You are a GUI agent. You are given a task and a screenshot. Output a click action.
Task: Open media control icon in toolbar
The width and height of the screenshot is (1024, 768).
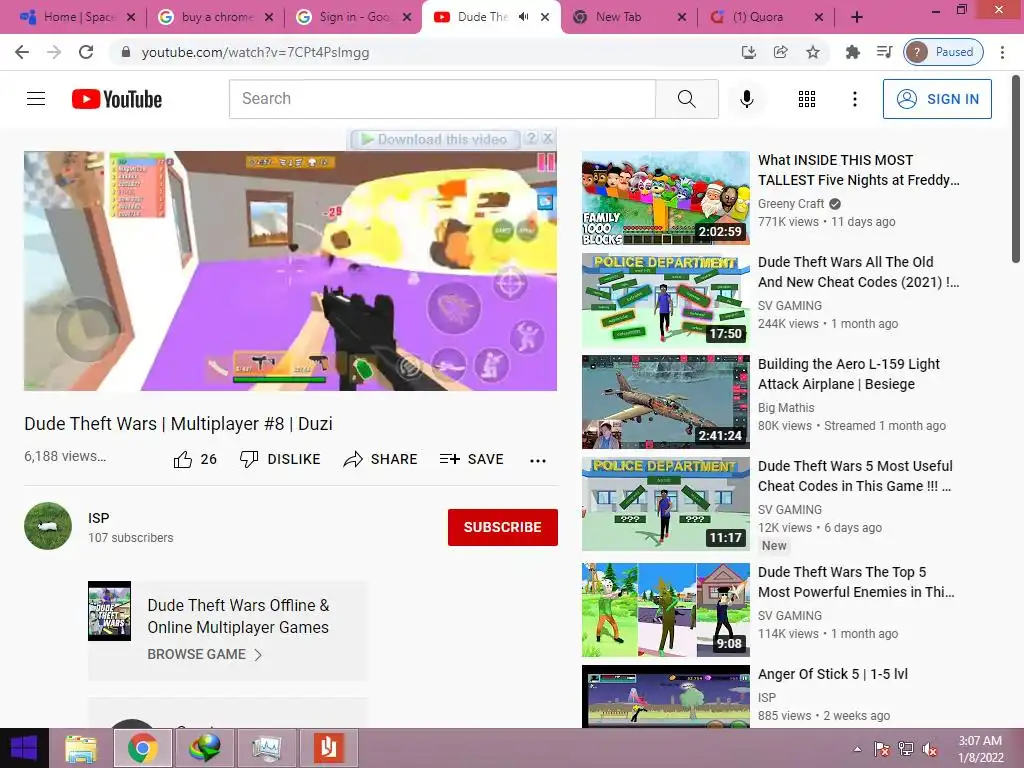[x=884, y=52]
